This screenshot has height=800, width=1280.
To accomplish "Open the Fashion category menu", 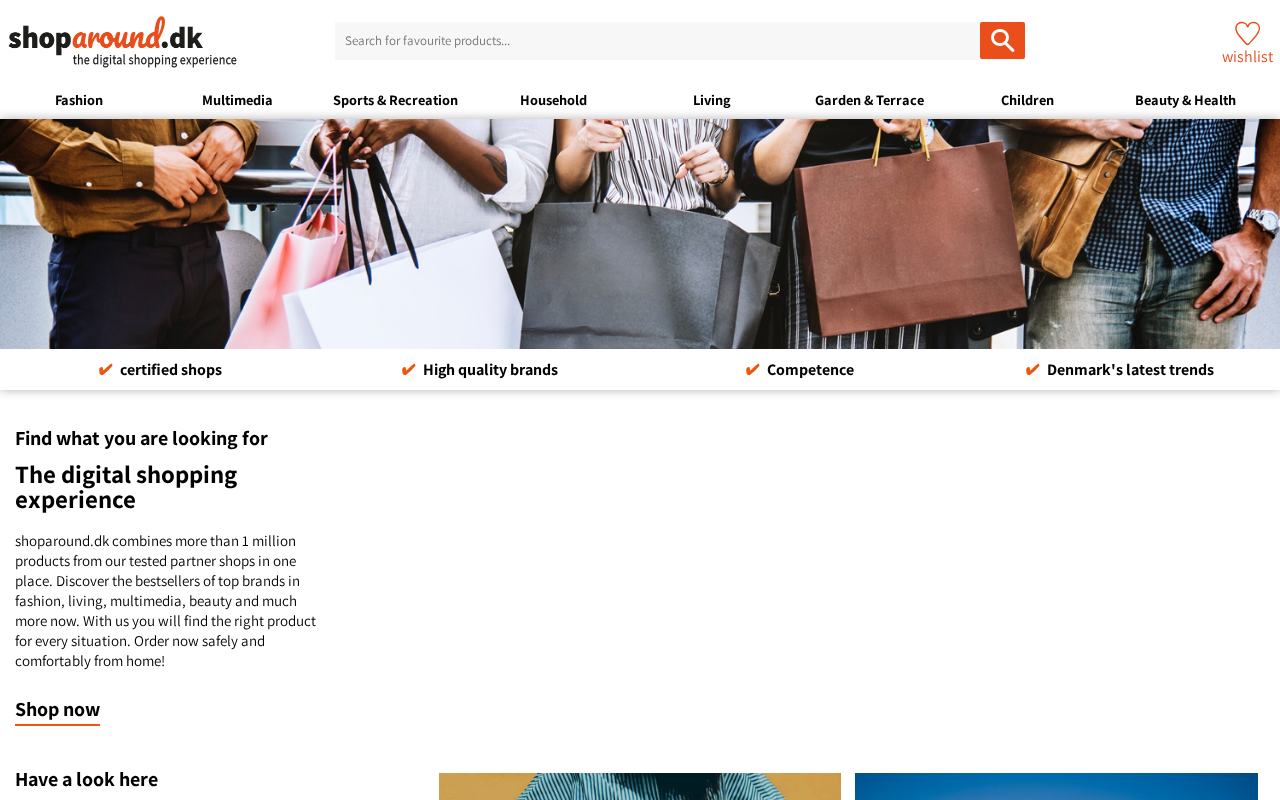I will [x=79, y=100].
